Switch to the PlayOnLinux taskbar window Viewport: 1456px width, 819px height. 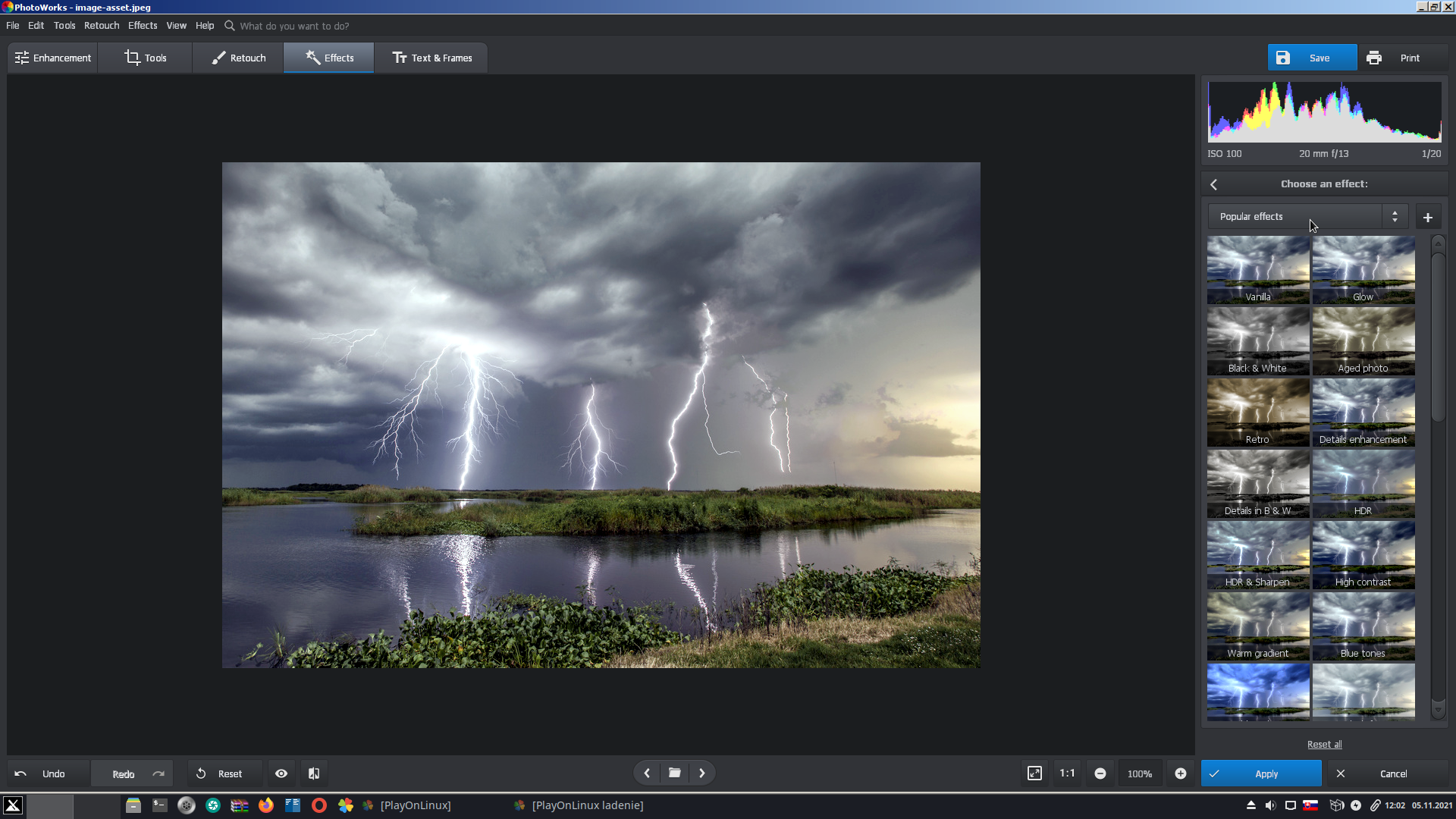coord(407,805)
